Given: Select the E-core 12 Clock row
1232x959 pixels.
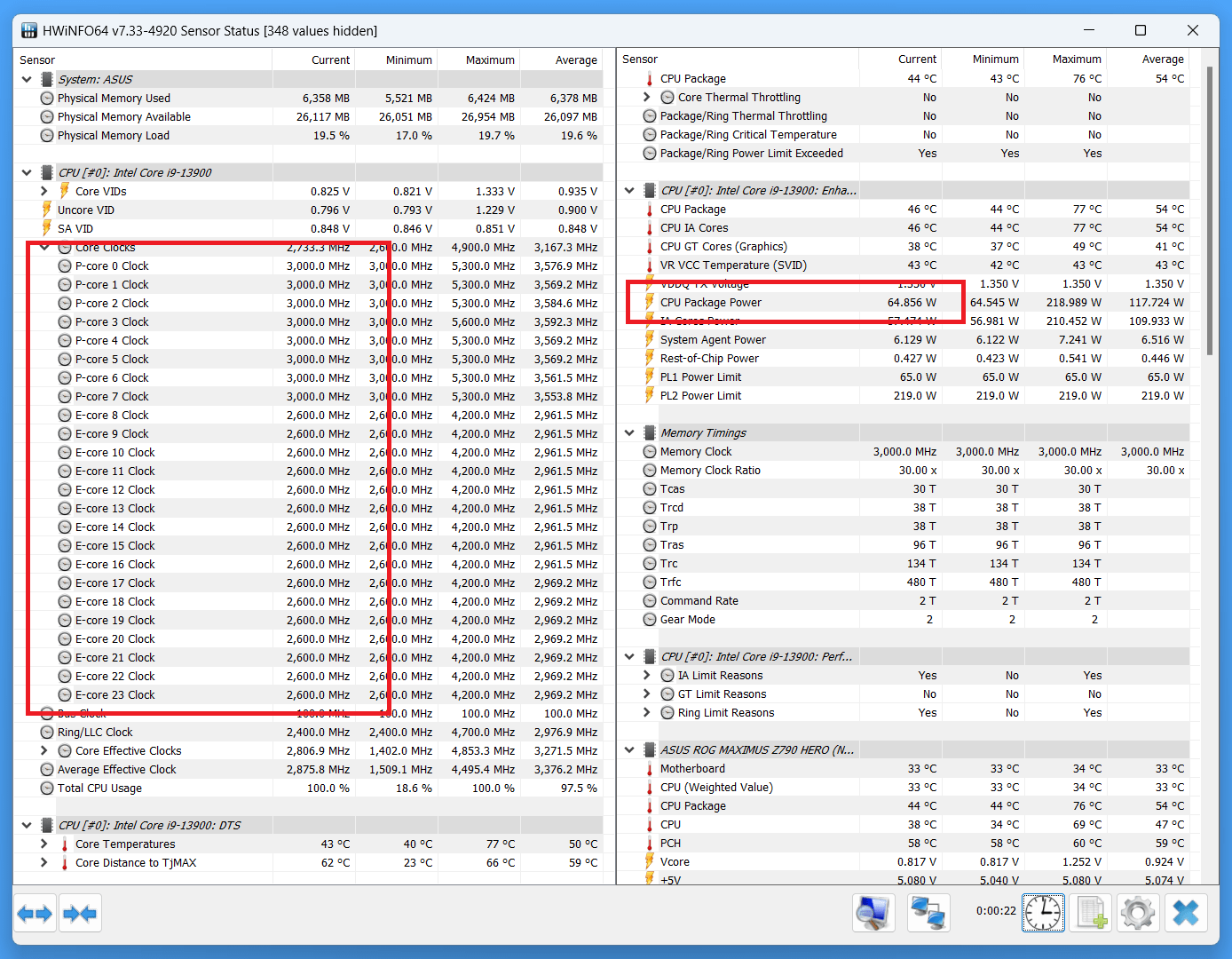Looking at the screenshot, I should pos(308,490).
